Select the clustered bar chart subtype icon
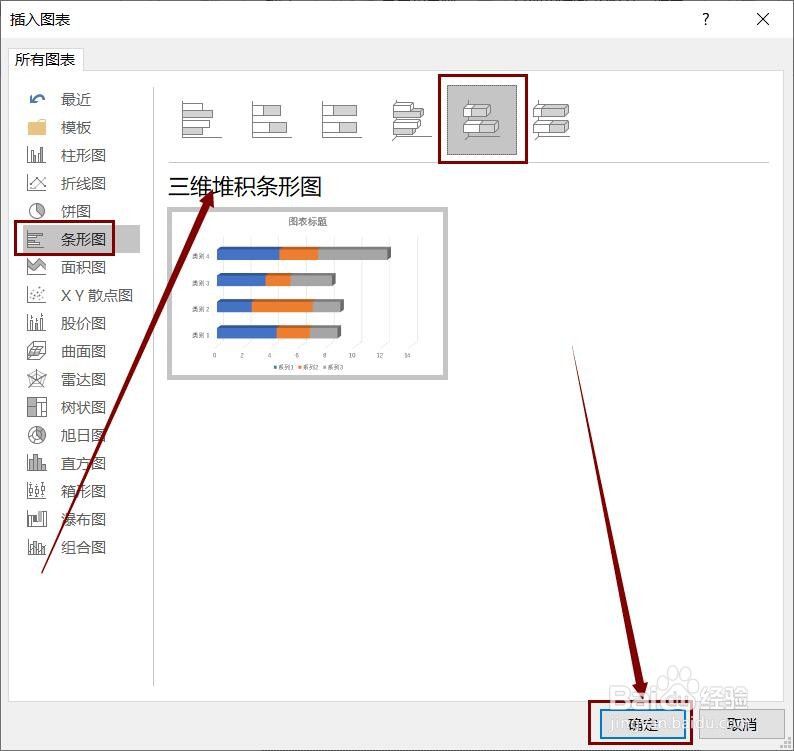The height and width of the screenshot is (751, 794). tap(202, 120)
